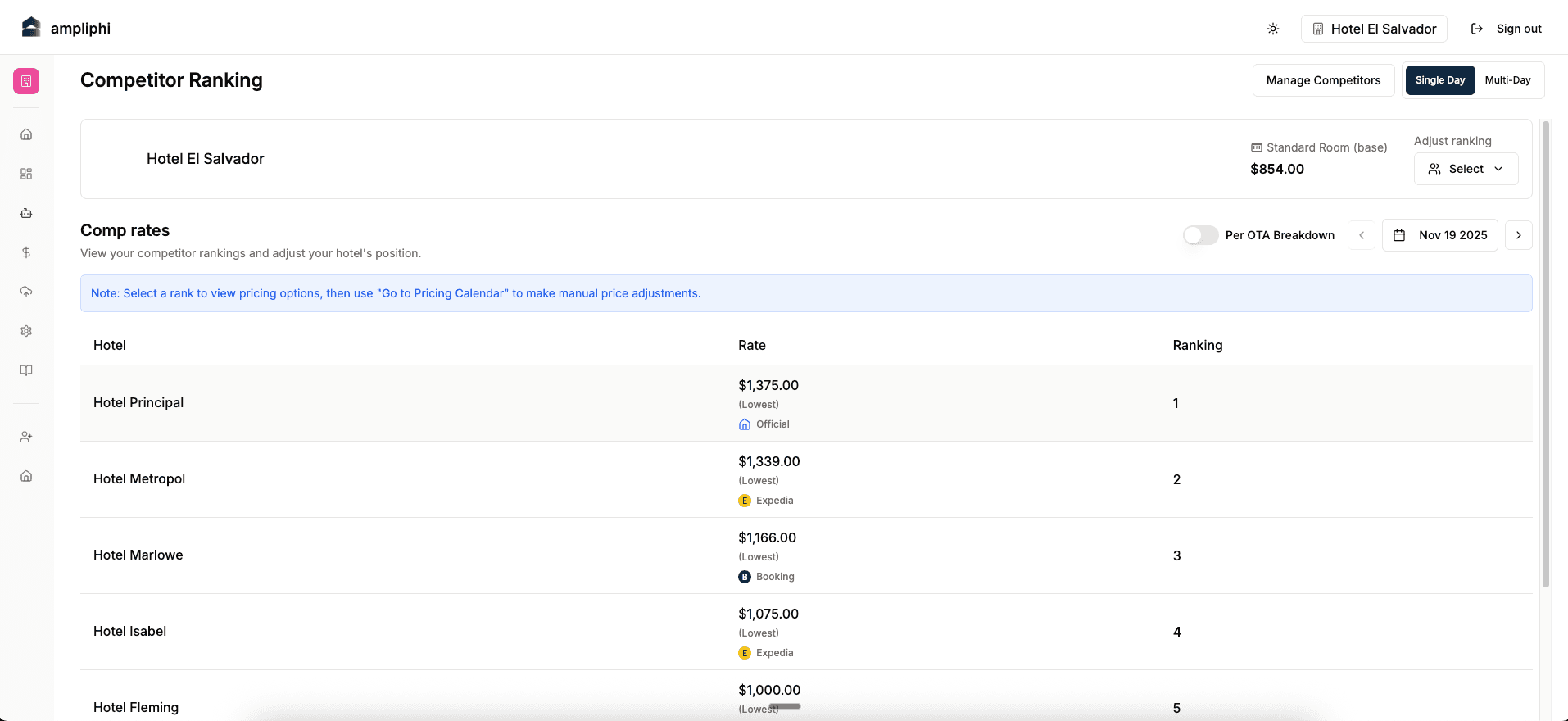The height and width of the screenshot is (721, 1568).
Task: Click the Rate column header
Action: [x=752, y=346]
